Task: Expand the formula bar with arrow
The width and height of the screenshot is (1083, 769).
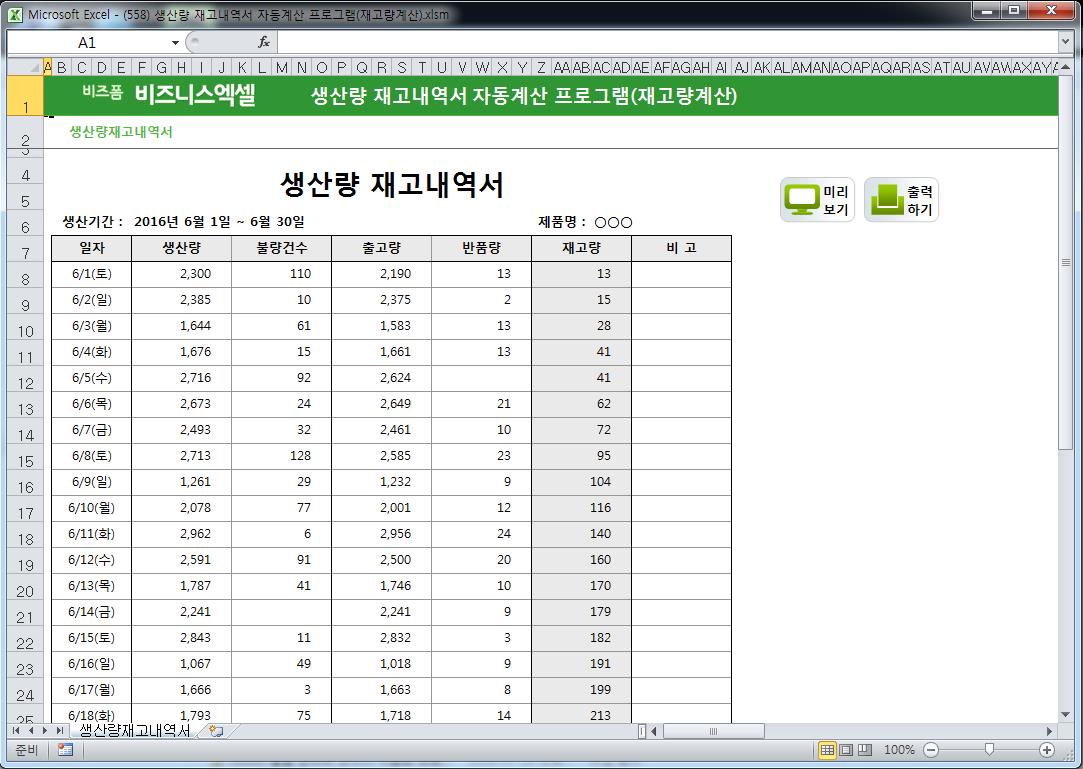Action: coord(1065,43)
